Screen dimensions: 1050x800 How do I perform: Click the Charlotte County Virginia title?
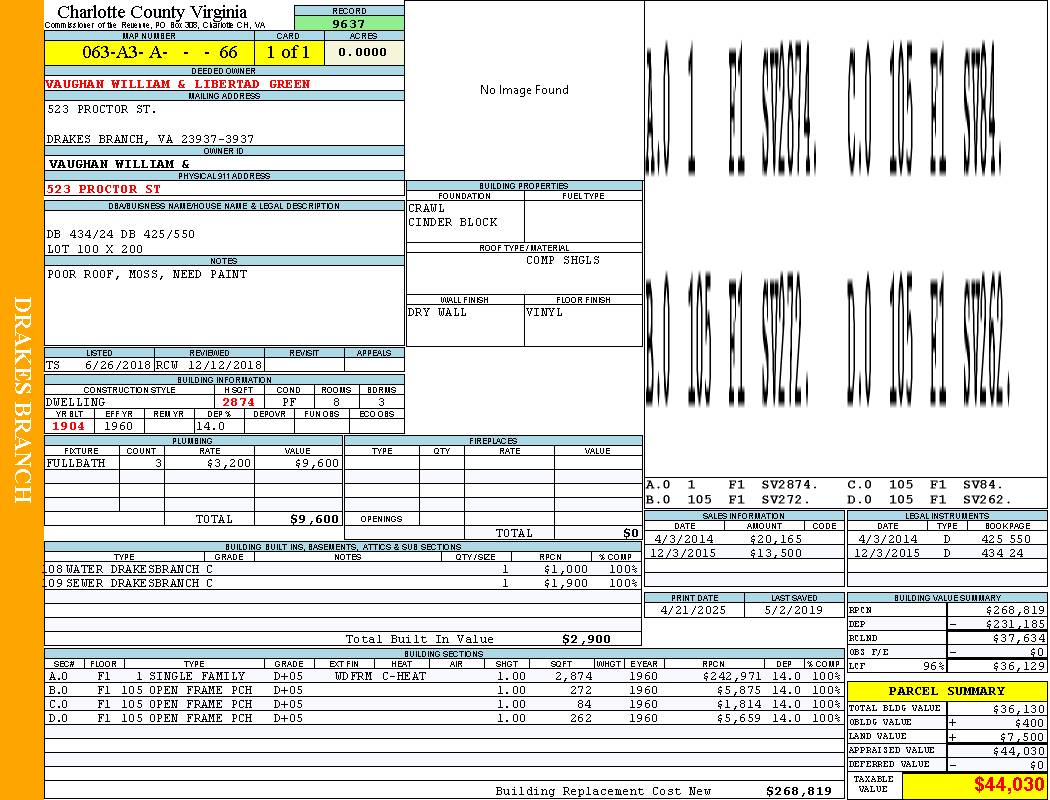coord(152,12)
